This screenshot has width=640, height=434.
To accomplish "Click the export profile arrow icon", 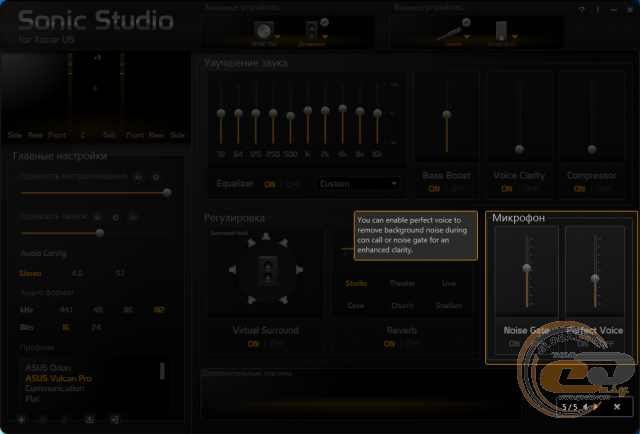I will (114, 419).
